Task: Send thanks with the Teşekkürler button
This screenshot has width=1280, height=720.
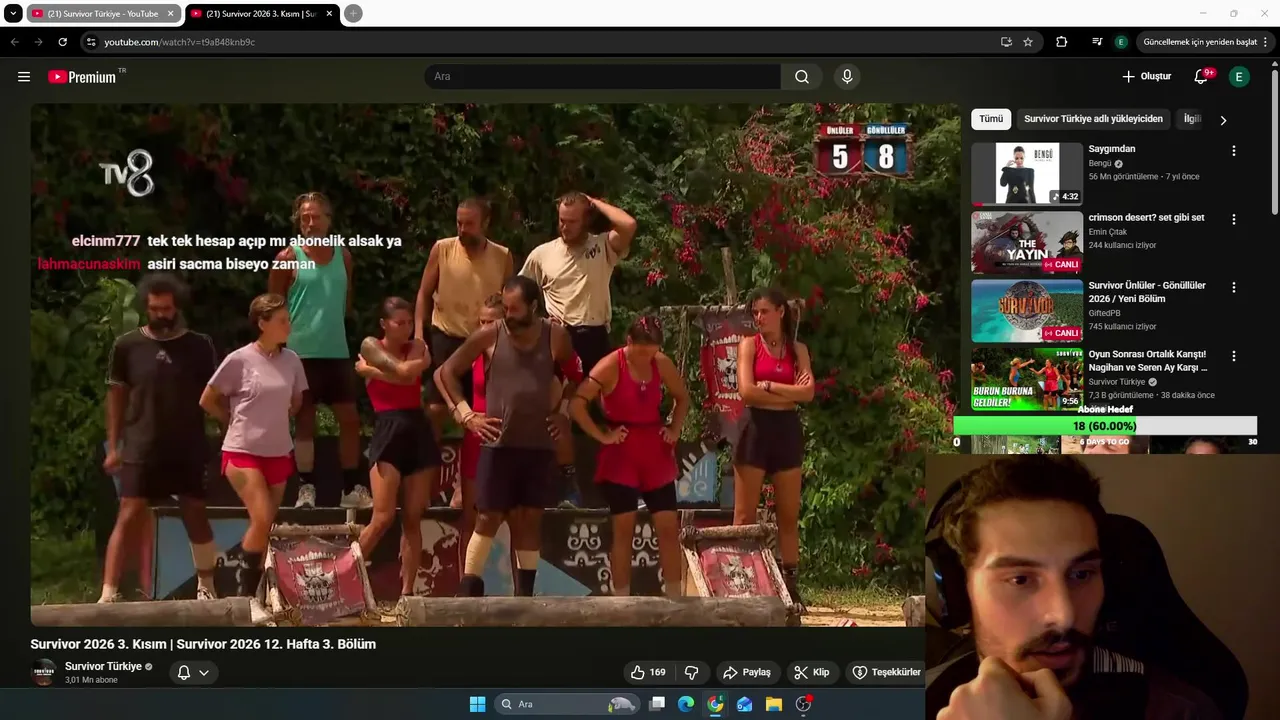Action: [886, 672]
